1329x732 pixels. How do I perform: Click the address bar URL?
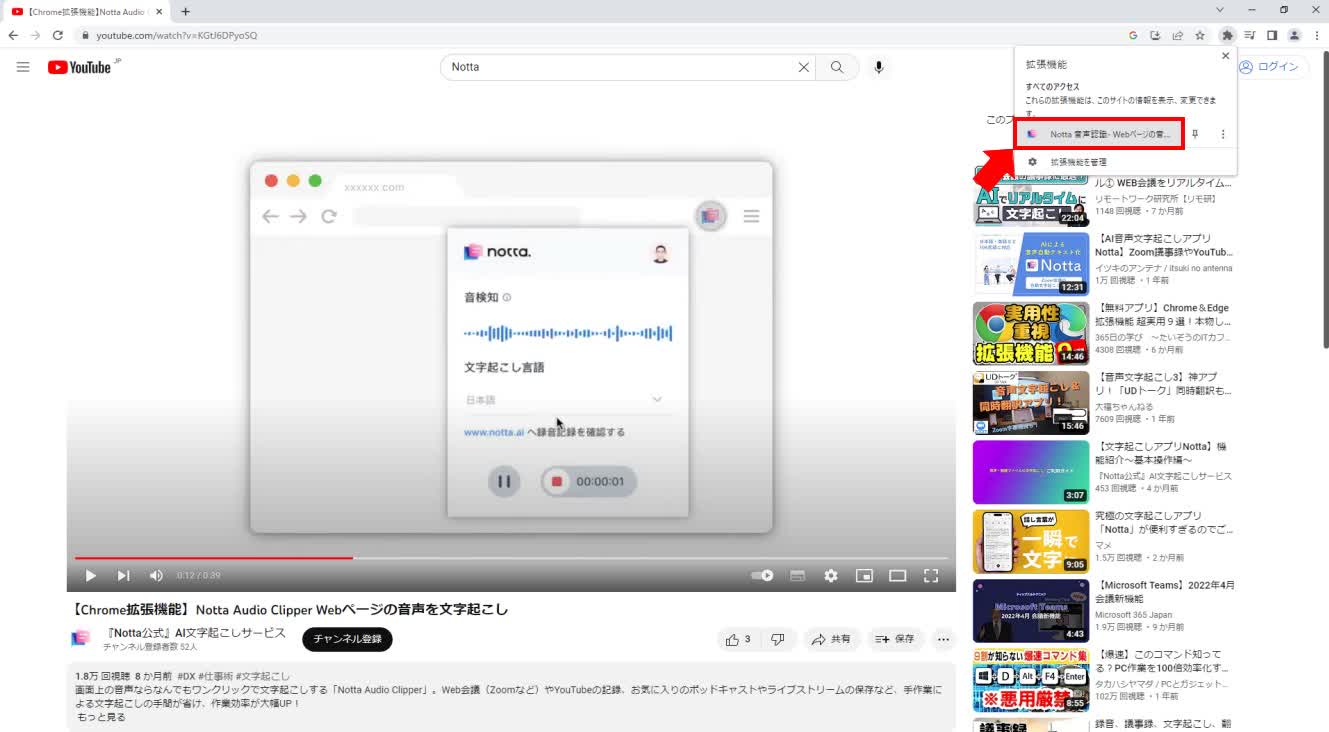pos(177,35)
